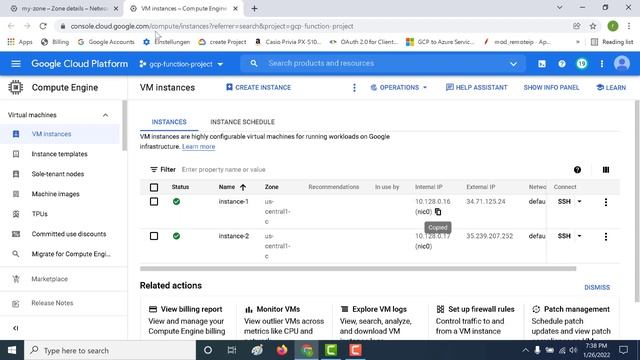The width and height of the screenshot is (640, 360).
Task: Connect via SSH to instance-2
Action: [564, 236]
